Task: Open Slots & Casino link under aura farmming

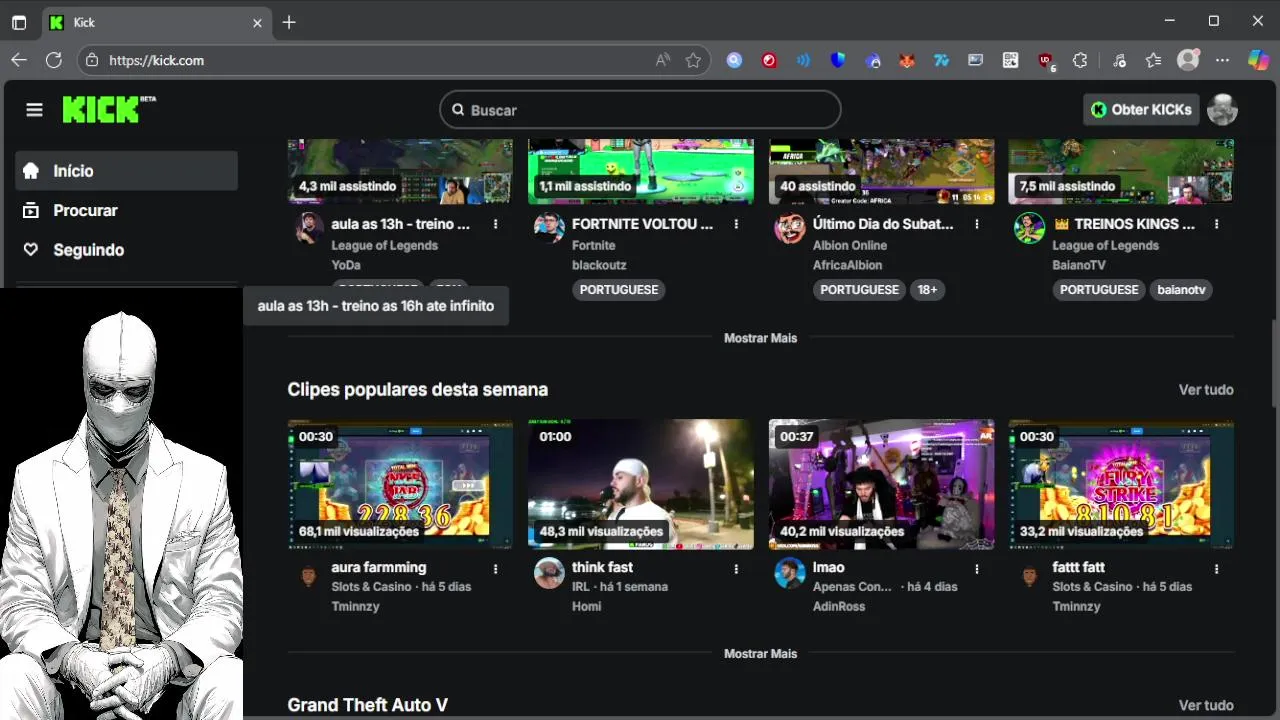Action: click(x=372, y=587)
